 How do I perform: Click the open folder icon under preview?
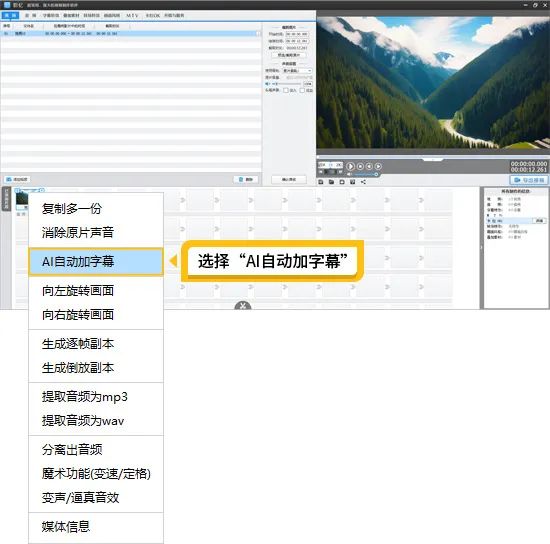coord(331,182)
